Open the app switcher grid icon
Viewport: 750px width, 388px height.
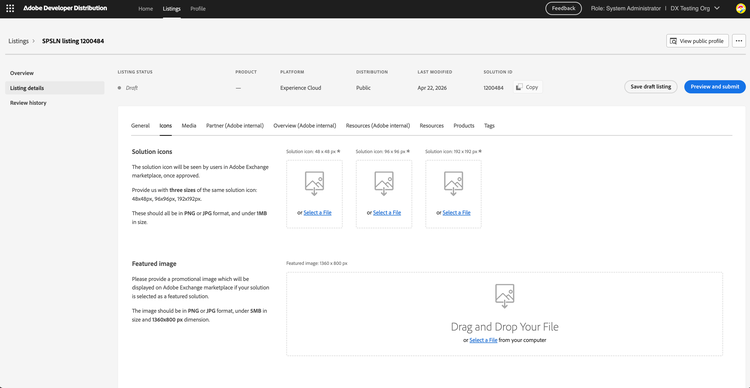coord(10,9)
